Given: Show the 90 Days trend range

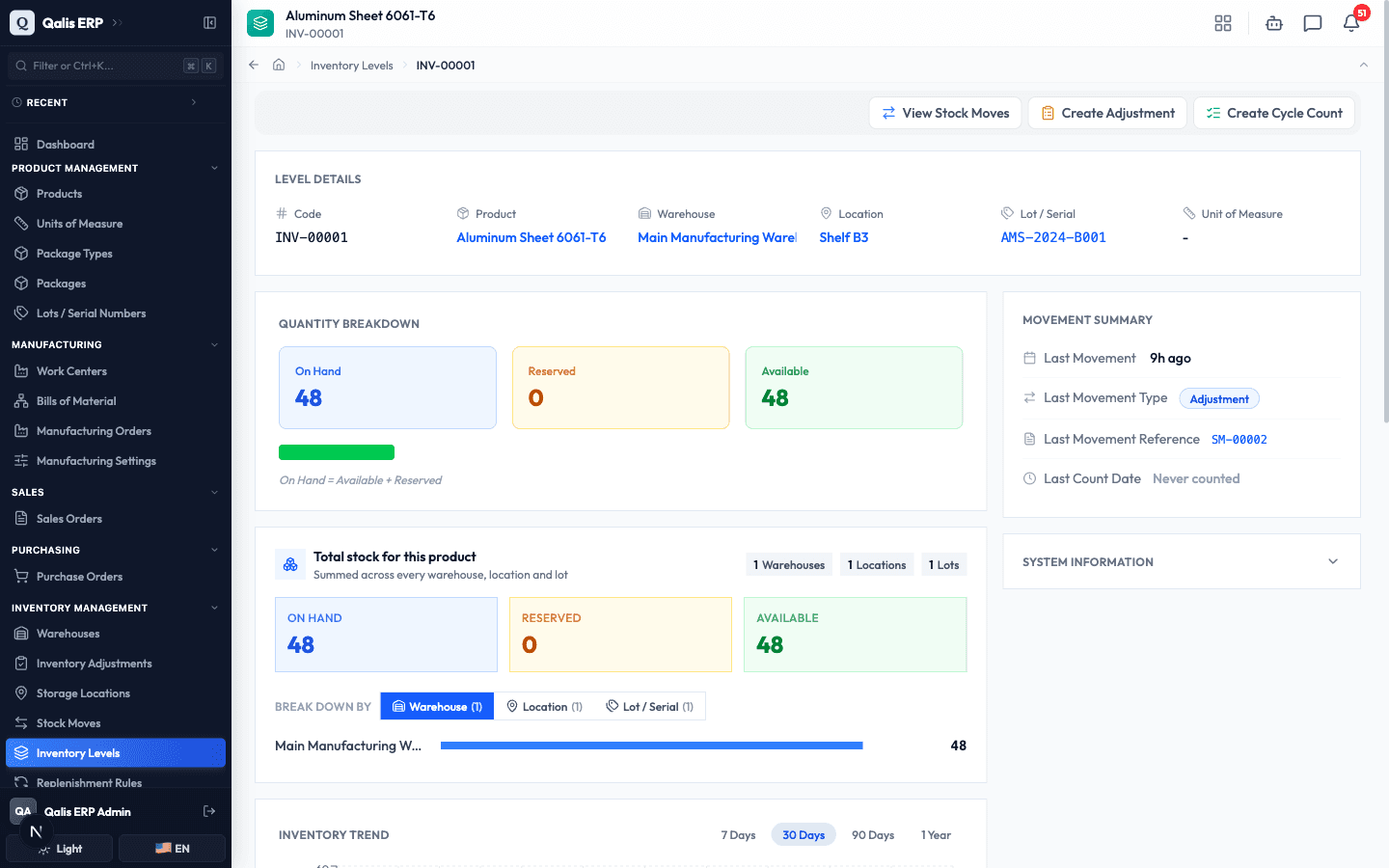Looking at the screenshot, I should (x=873, y=835).
